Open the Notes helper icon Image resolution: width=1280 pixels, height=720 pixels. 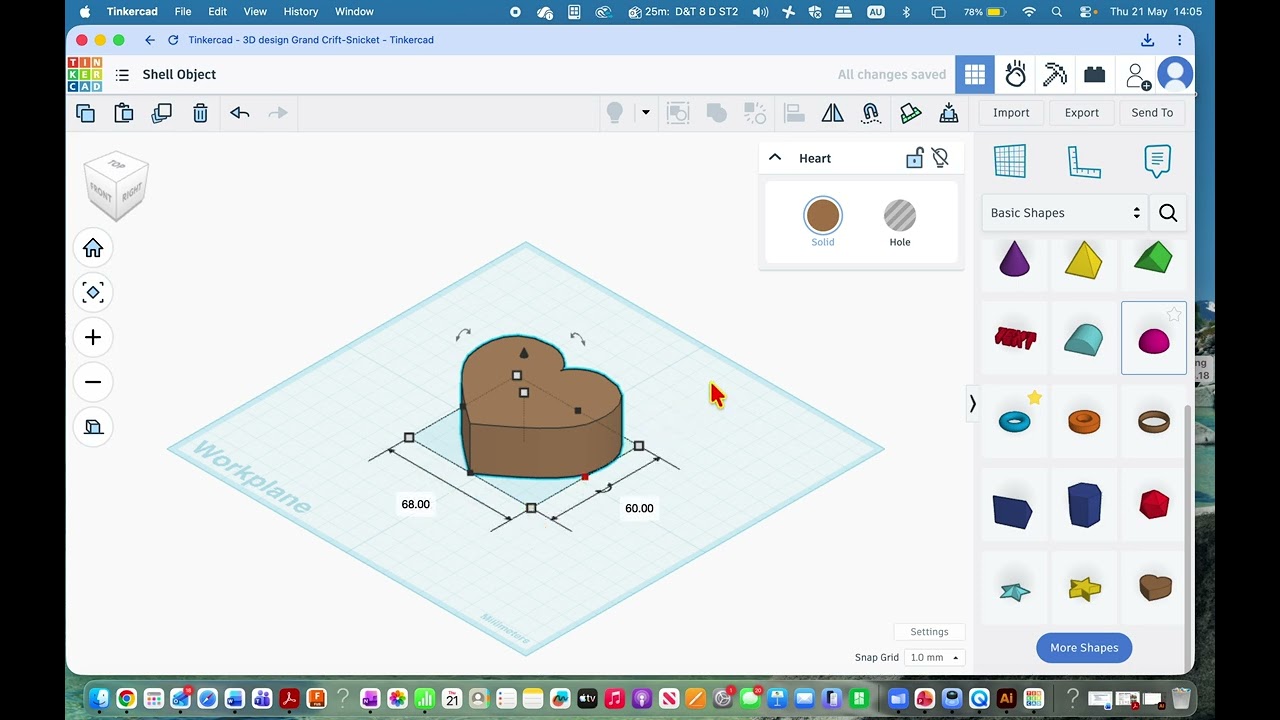(1157, 161)
